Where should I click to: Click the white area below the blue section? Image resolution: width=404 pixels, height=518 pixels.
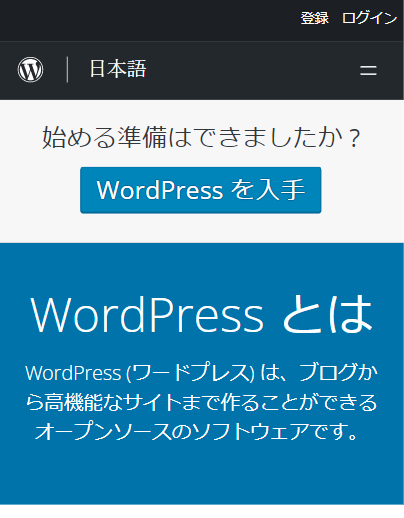[x=202, y=511]
